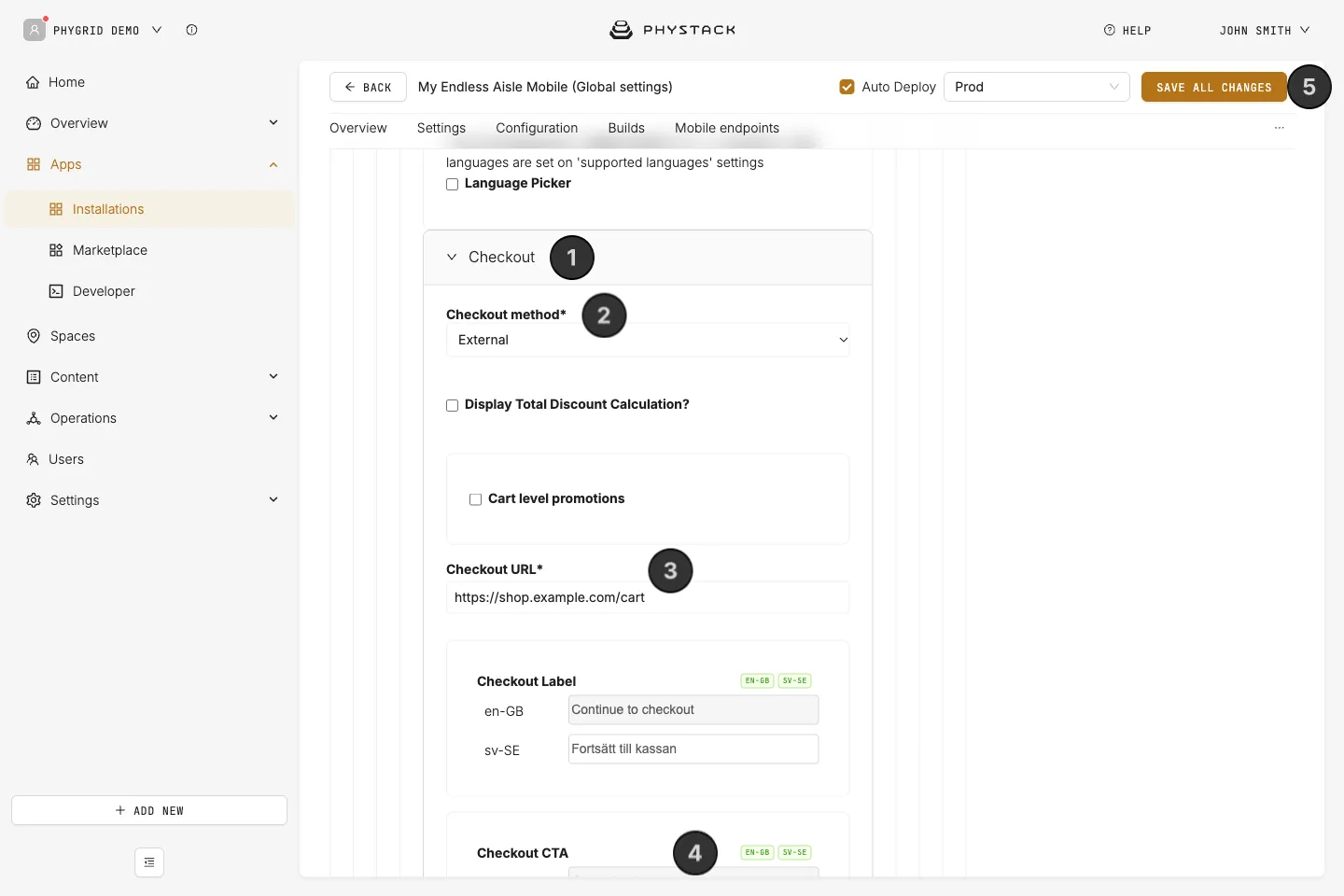Check Display Total Discount Calculation
Image resolution: width=1344 pixels, height=896 pixels.
[x=452, y=405]
